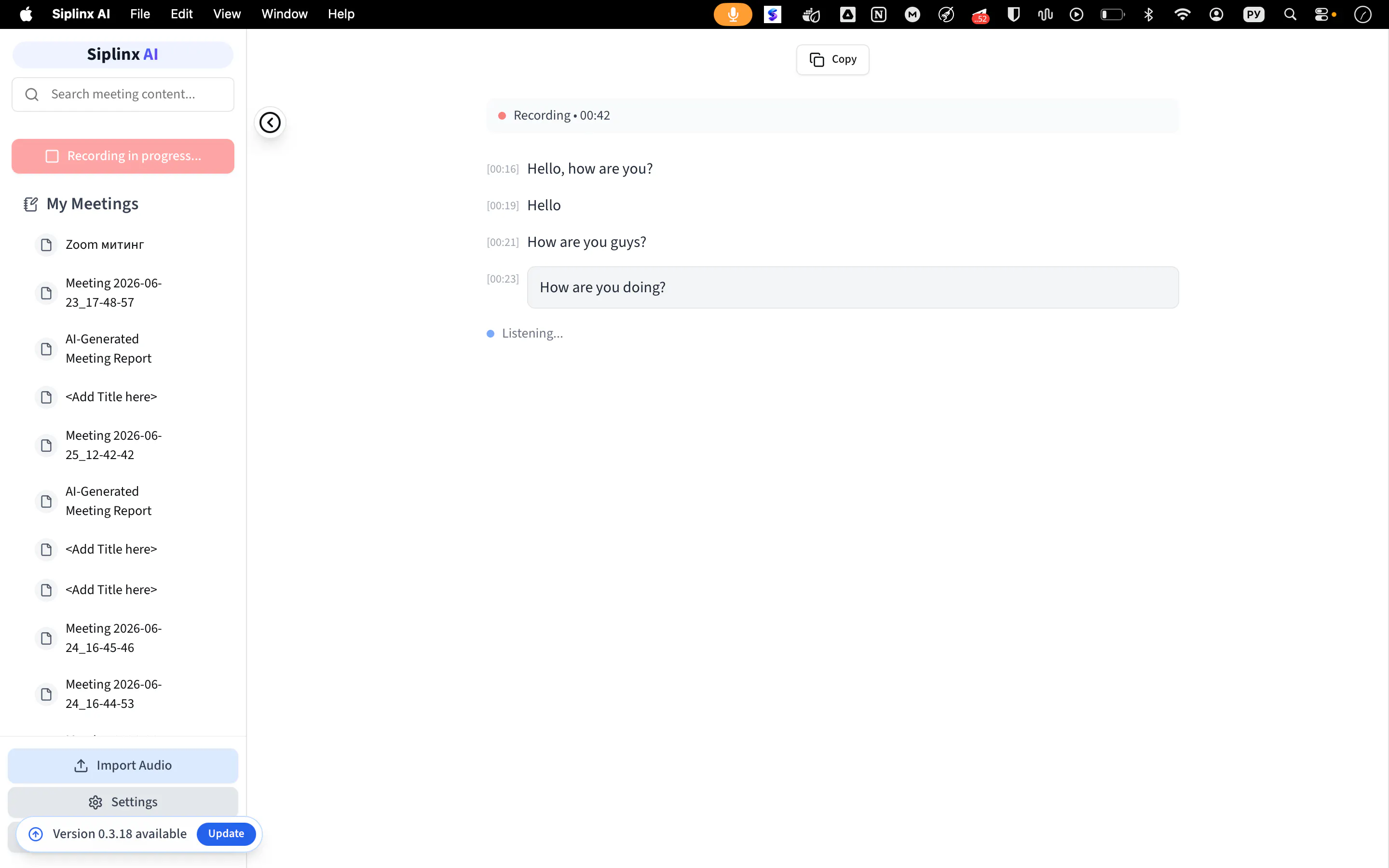Screen dimensions: 1389x868
Task: Click the audio waveform icon in the menu bar
Action: coord(1045,14)
